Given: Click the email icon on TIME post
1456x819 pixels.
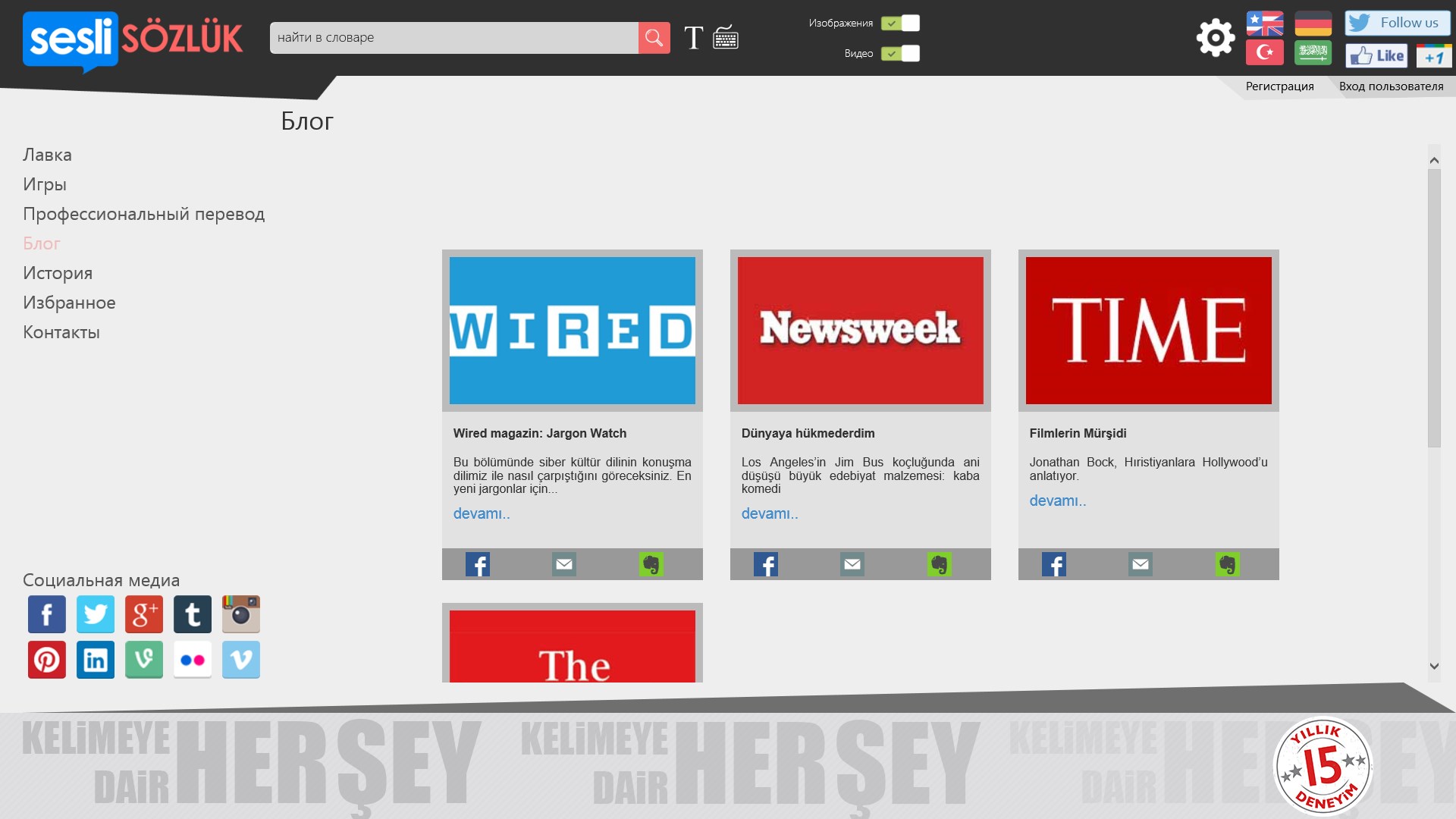Looking at the screenshot, I should pyautogui.click(x=1140, y=564).
